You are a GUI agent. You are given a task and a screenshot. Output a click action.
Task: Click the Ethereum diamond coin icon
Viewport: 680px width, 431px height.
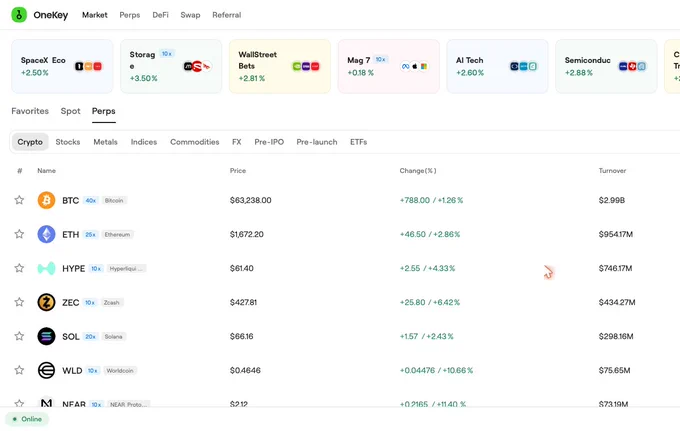point(46,234)
